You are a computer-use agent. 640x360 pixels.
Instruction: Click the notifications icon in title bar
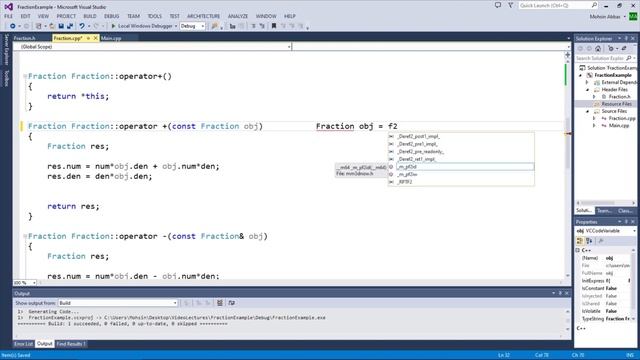coord(498,5)
